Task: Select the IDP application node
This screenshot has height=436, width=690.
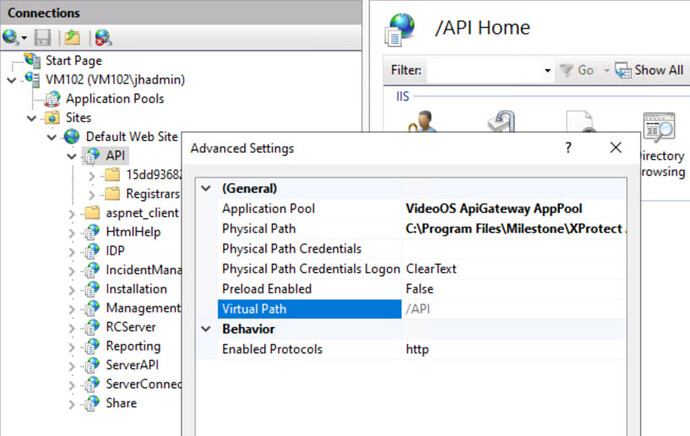Action: point(115,251)
